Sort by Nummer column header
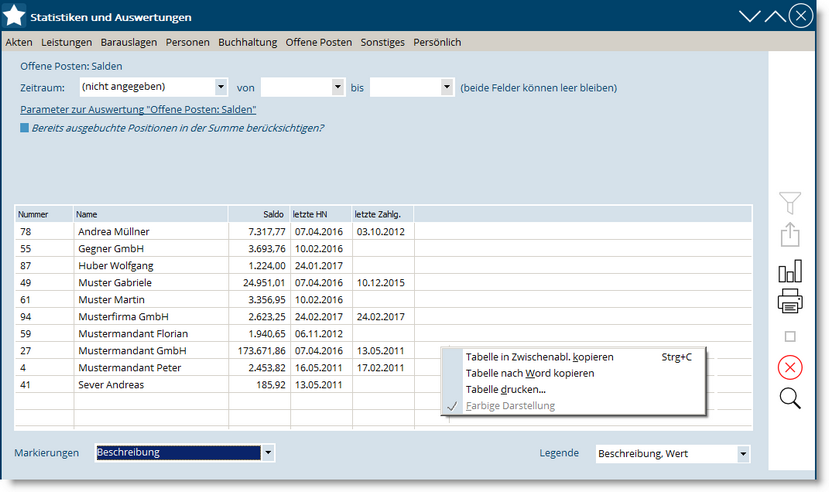 tap(44, 214)
